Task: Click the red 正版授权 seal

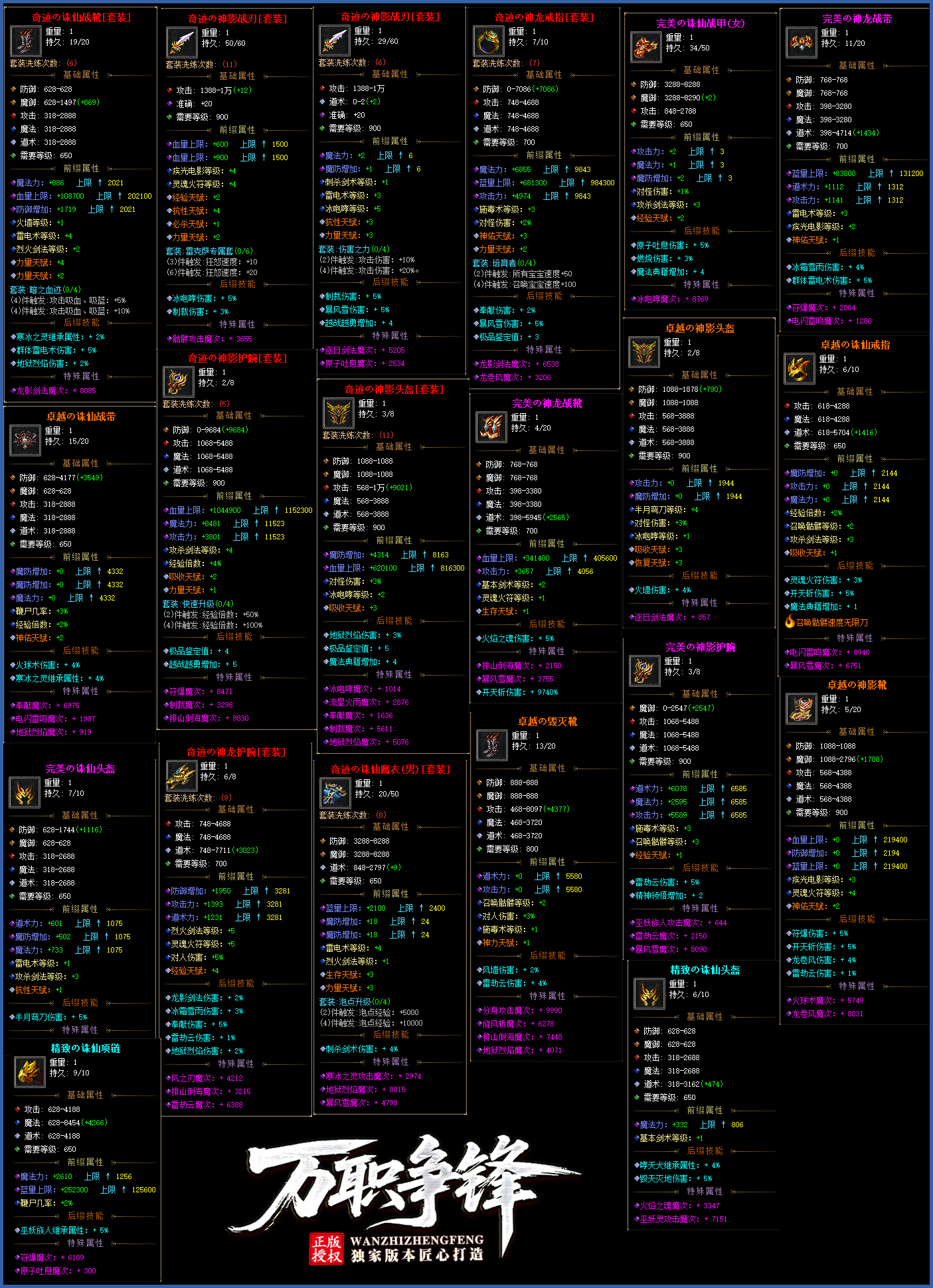Action: click(x=326, y=1249)
